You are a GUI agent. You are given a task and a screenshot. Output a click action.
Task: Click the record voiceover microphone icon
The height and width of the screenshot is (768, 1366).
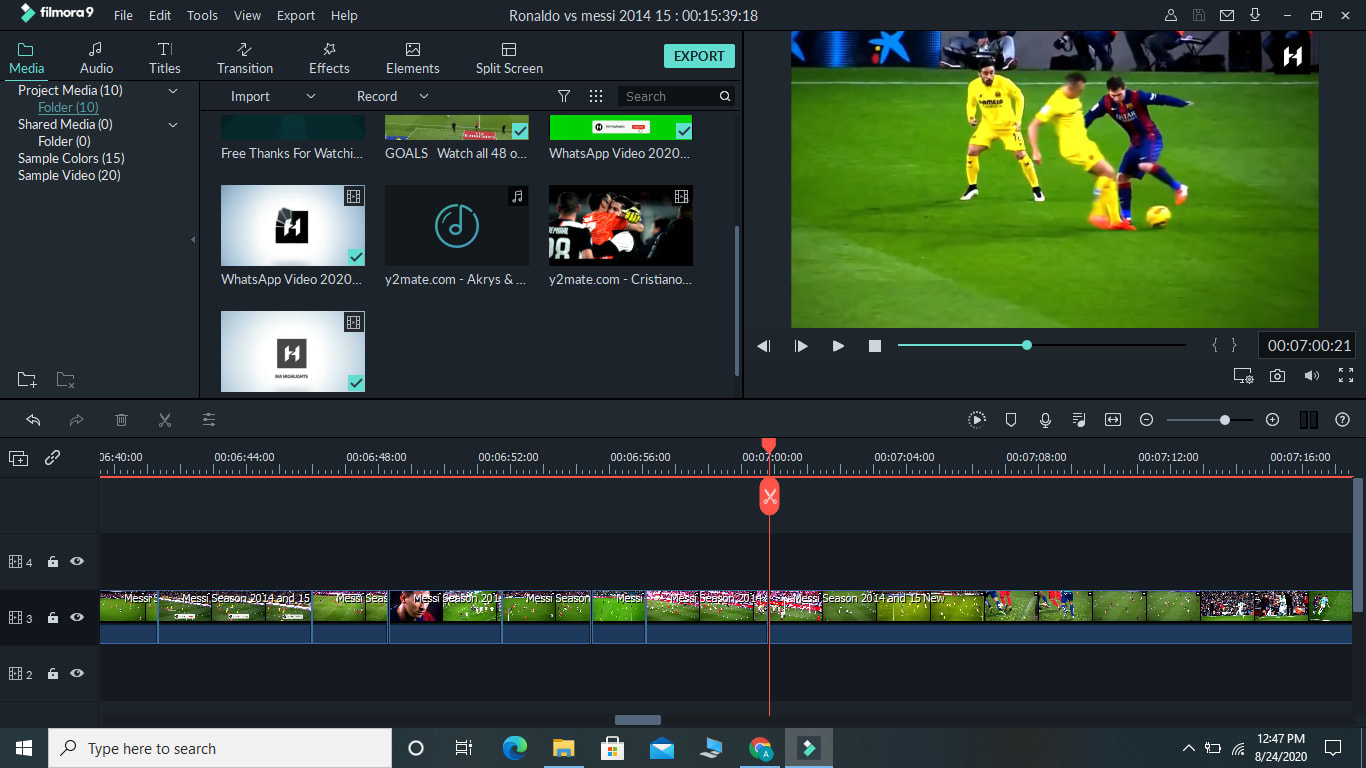(1045, 420)
